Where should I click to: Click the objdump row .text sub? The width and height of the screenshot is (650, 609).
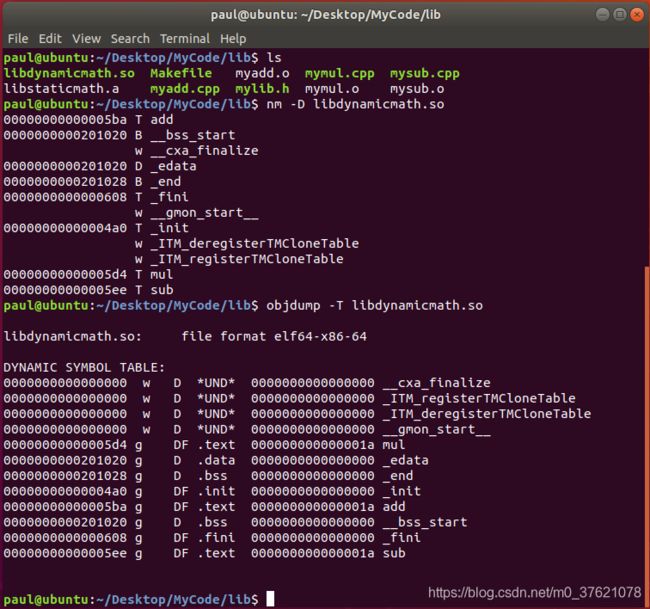pos(204,553)
